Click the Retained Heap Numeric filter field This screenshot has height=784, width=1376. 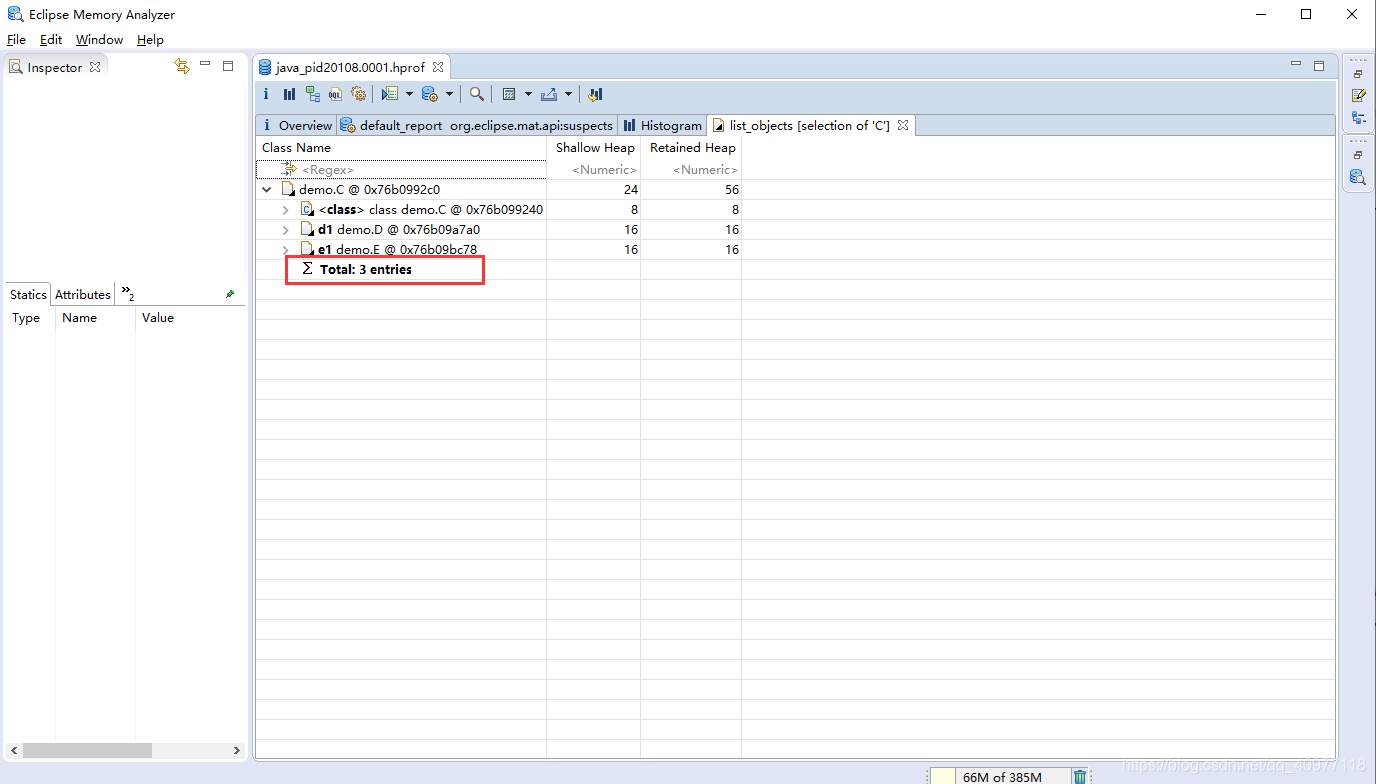point(691,170)
